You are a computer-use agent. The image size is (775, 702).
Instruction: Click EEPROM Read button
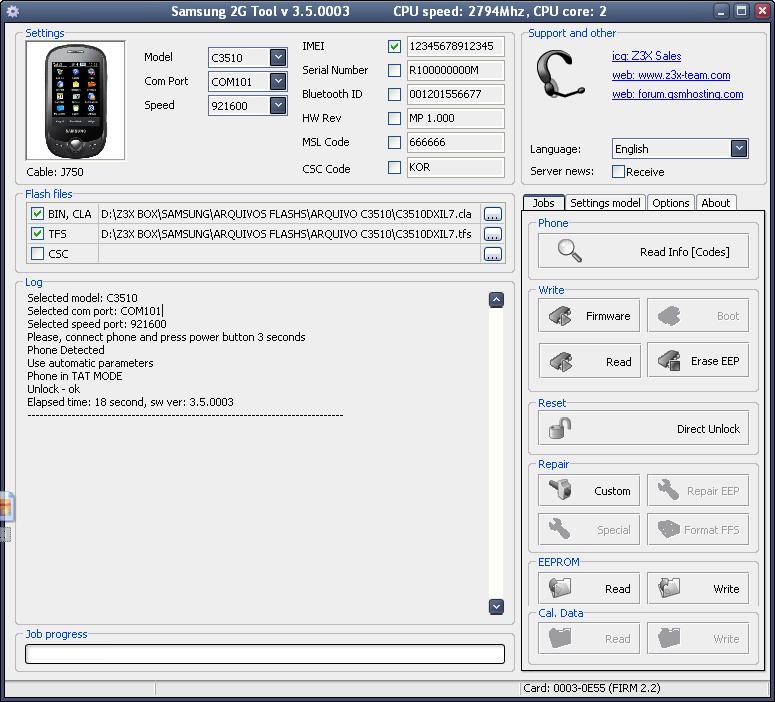tap(589, 588)
